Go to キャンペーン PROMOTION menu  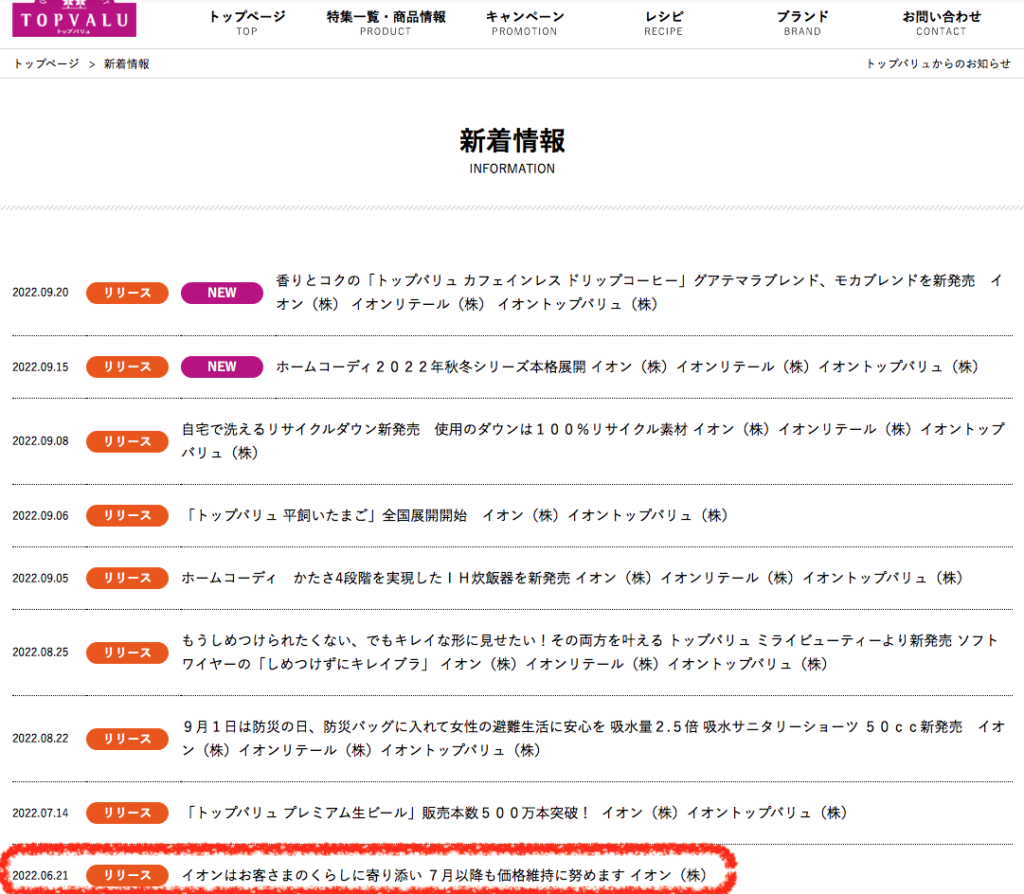click(x=524, y=23)
